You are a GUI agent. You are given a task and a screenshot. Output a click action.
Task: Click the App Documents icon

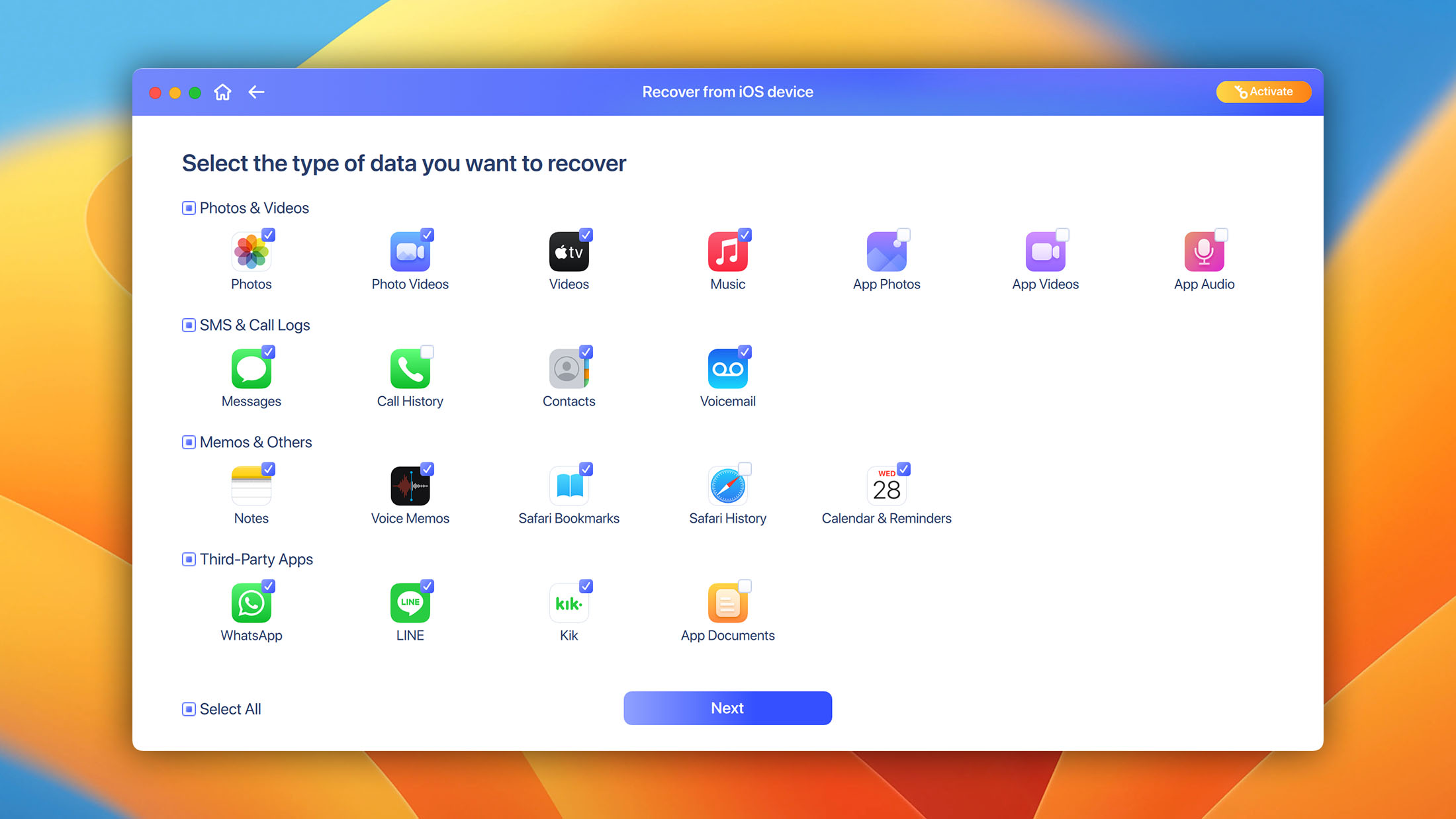(728, 603)
